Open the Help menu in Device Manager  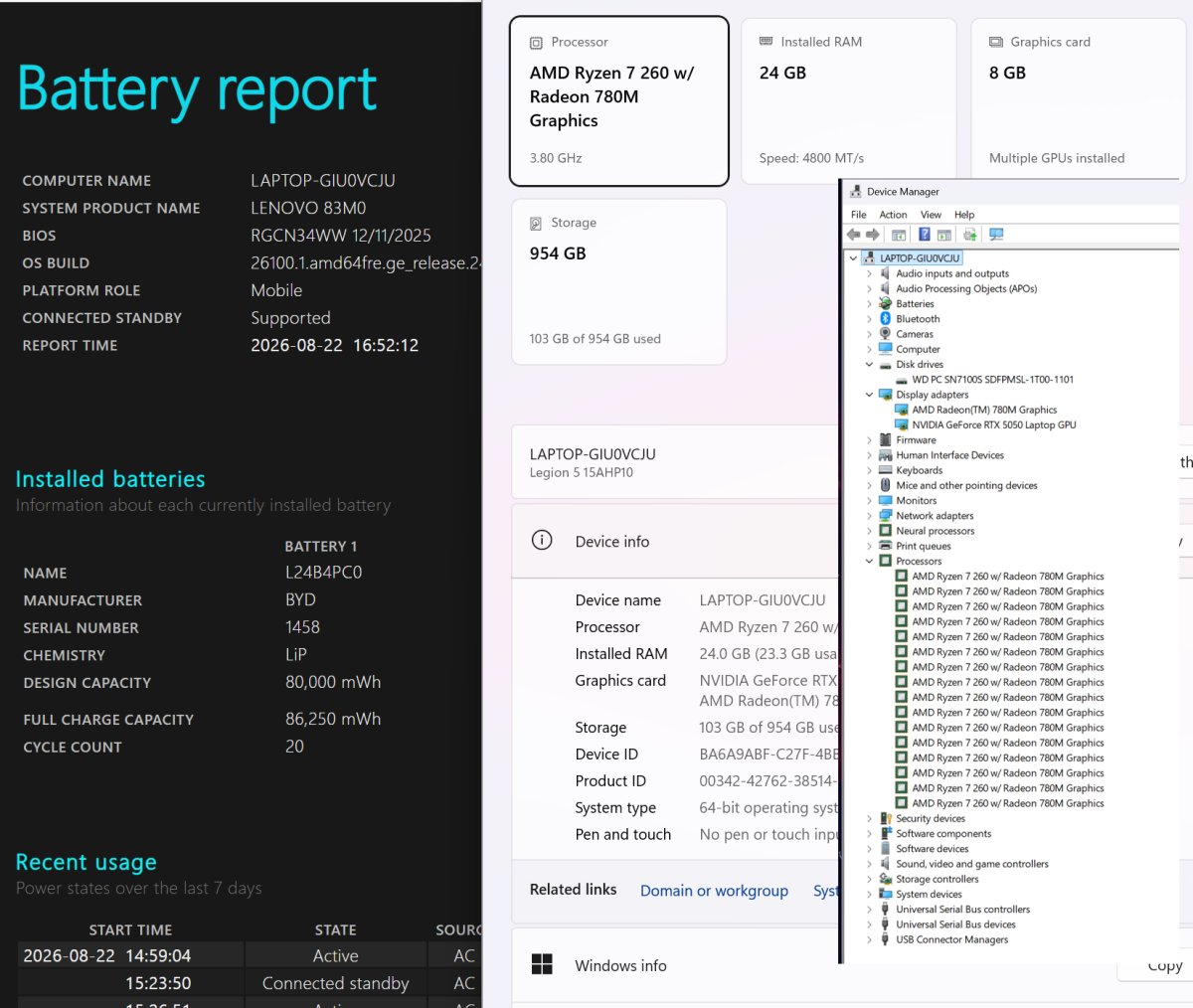964,215
